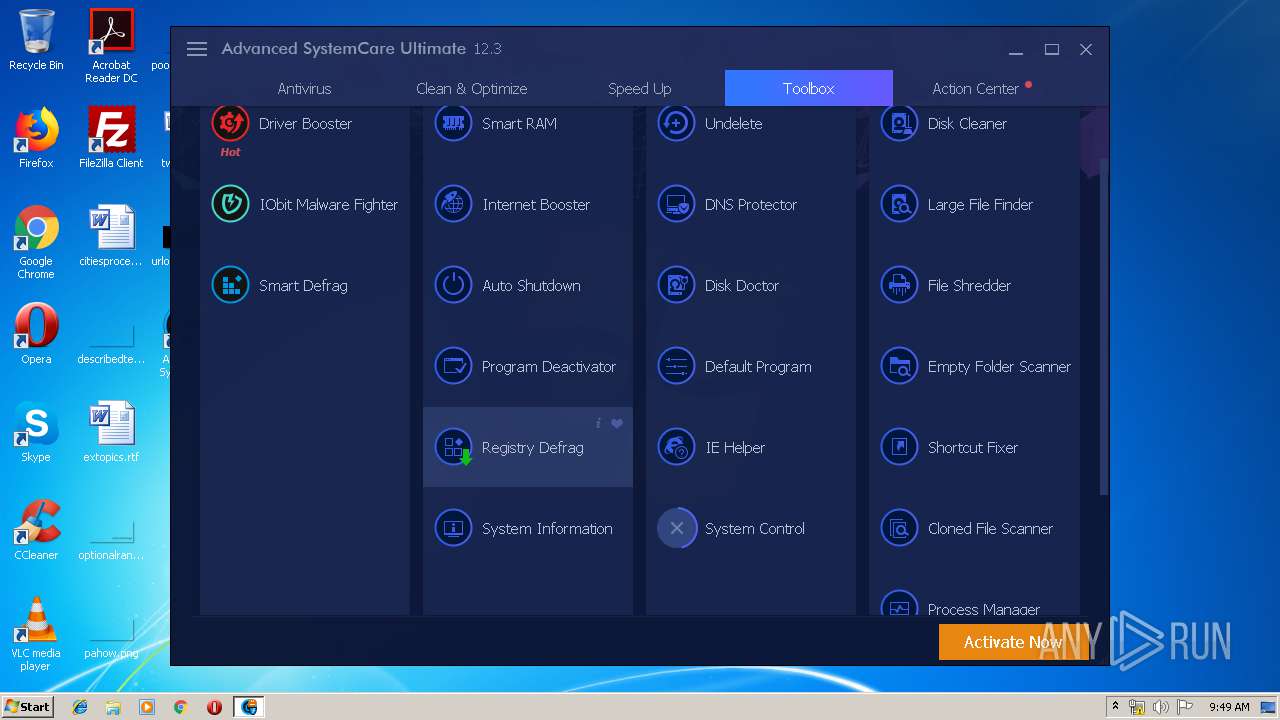Open the Shortcut Fixer icon
Screen dimensions: 1280x720
[x=899, y=447]
